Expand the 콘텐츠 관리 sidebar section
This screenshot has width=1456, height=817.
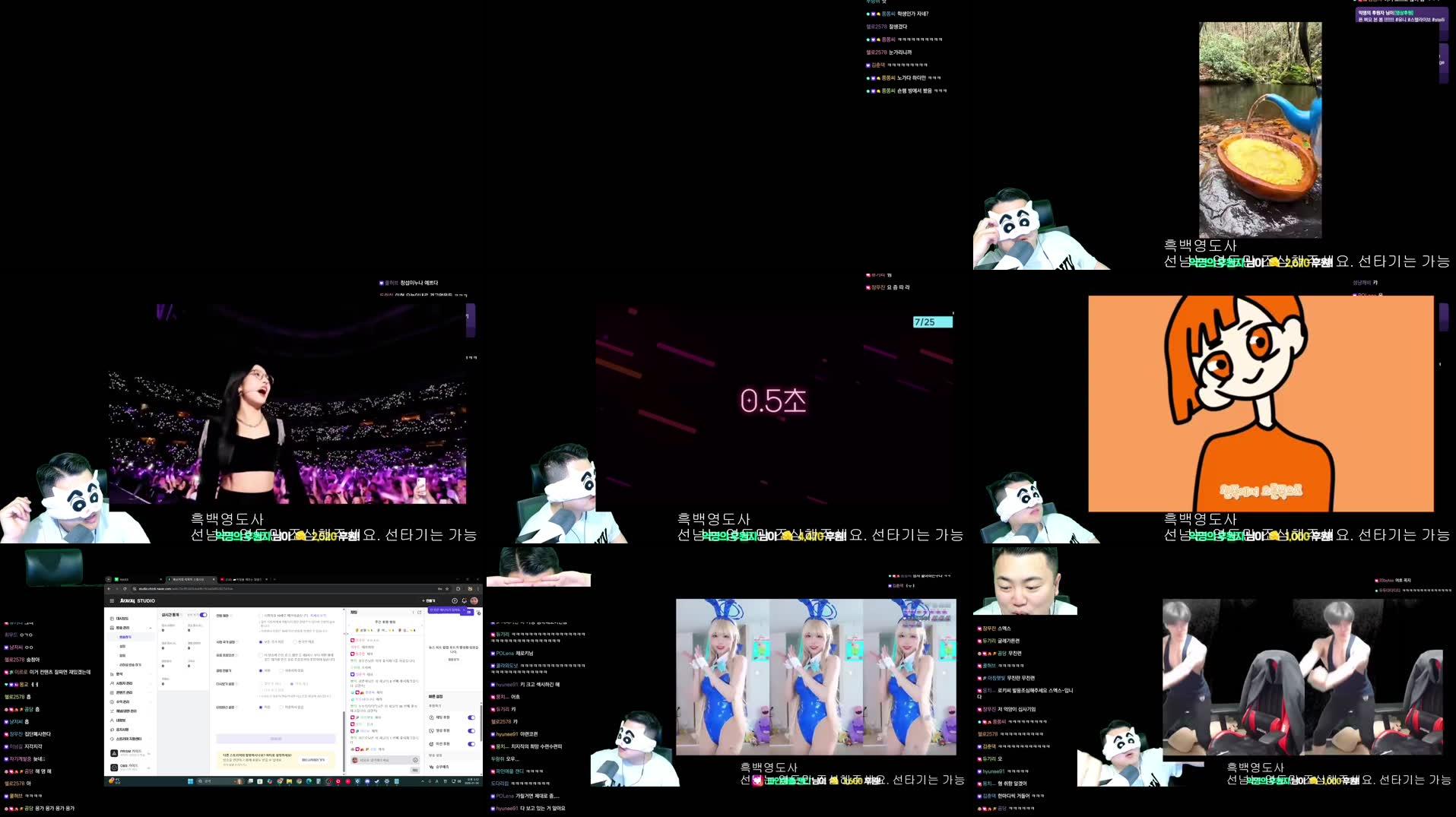coord(125,692)
